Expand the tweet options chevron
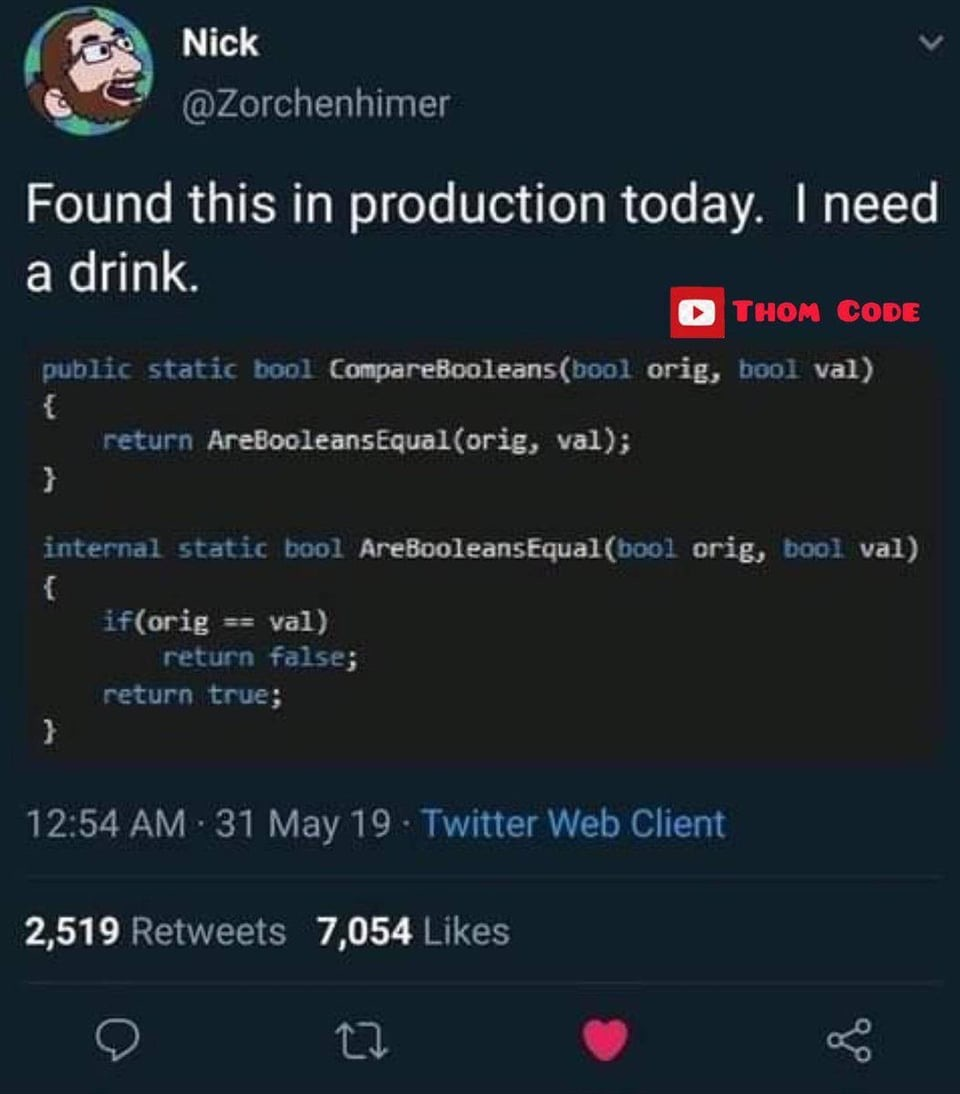Screen dimensions: 960x1094 930,43
